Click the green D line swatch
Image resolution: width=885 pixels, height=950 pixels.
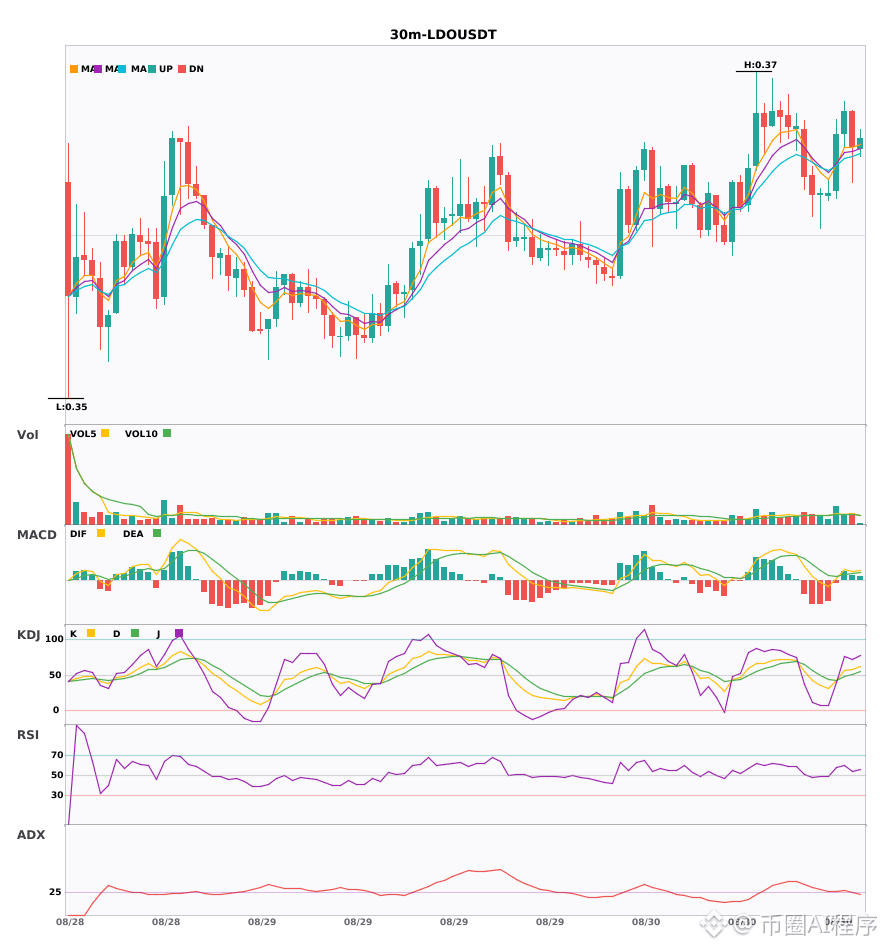click(x=135, y=633)
